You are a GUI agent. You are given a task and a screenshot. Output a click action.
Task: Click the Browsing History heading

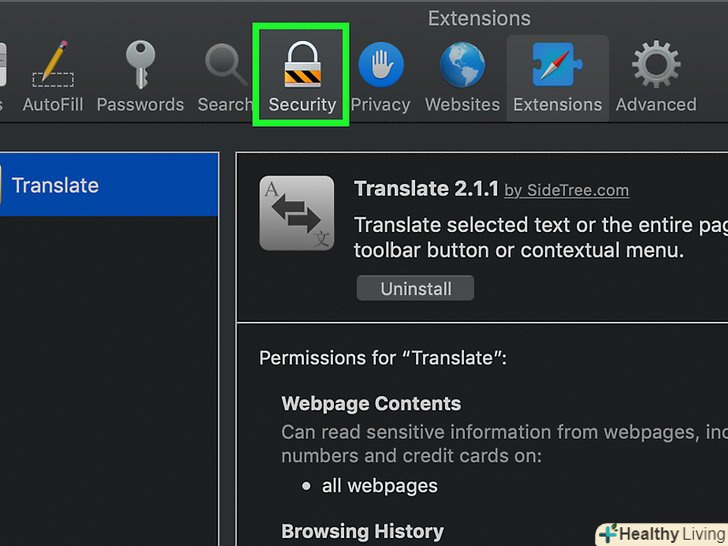(x=362, y=531)
